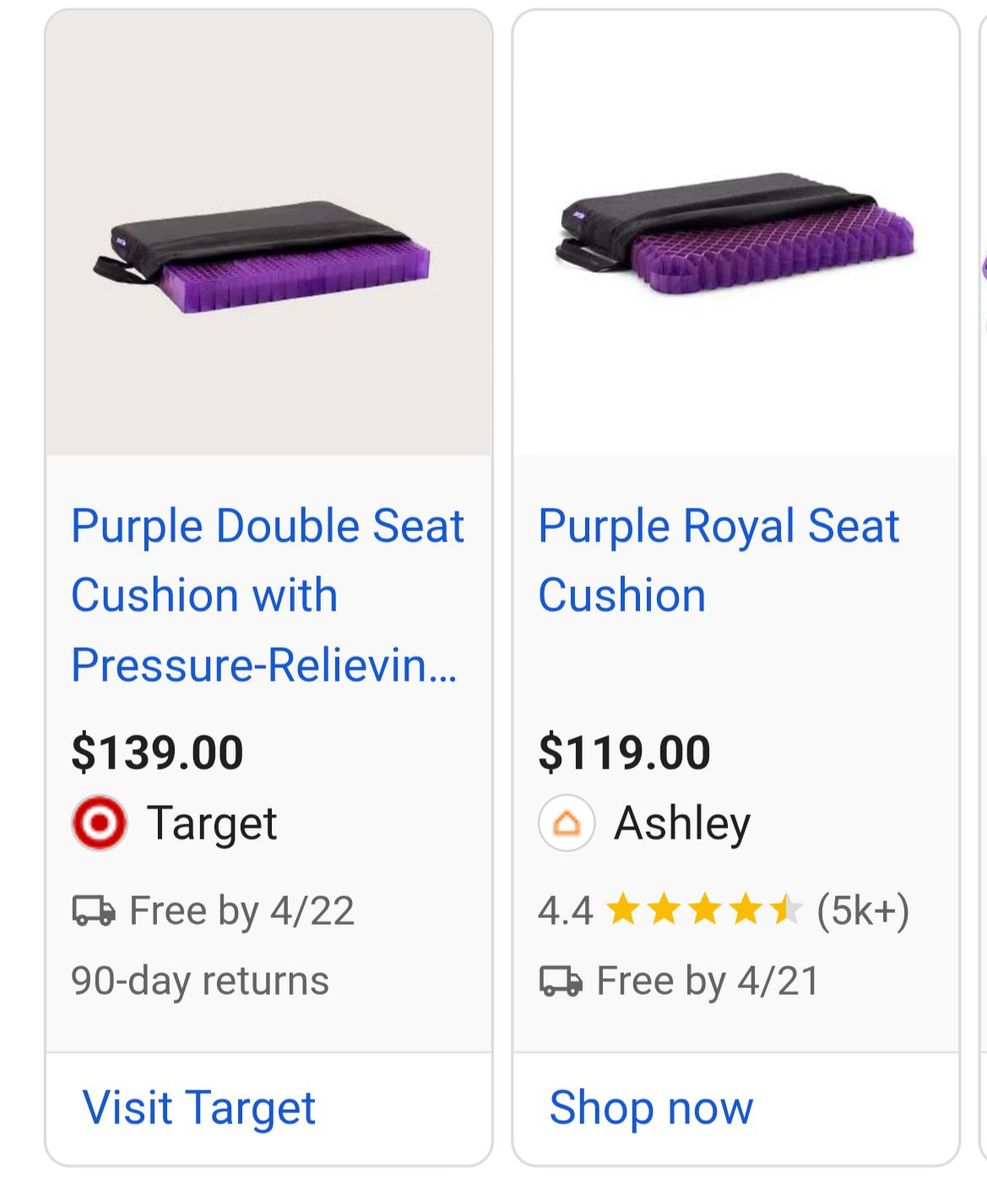Screen dimensions: 987x1200
Task: Click the third yellow rating star
Action: click(x=704, y=910)
